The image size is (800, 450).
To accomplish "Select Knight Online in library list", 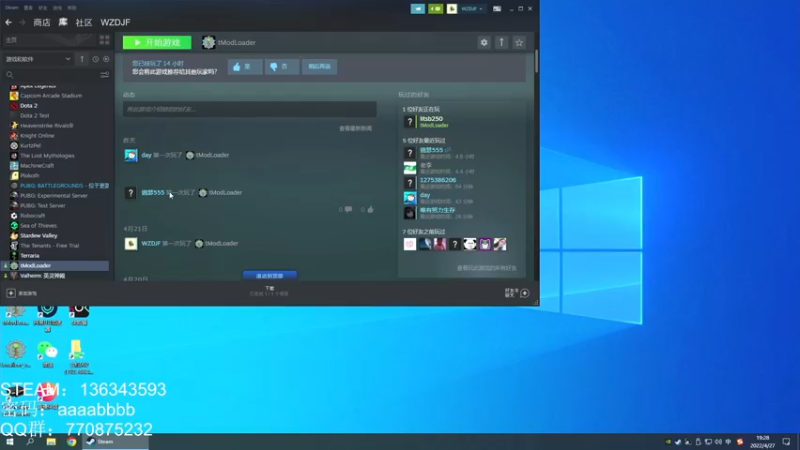I will [37, 136].
